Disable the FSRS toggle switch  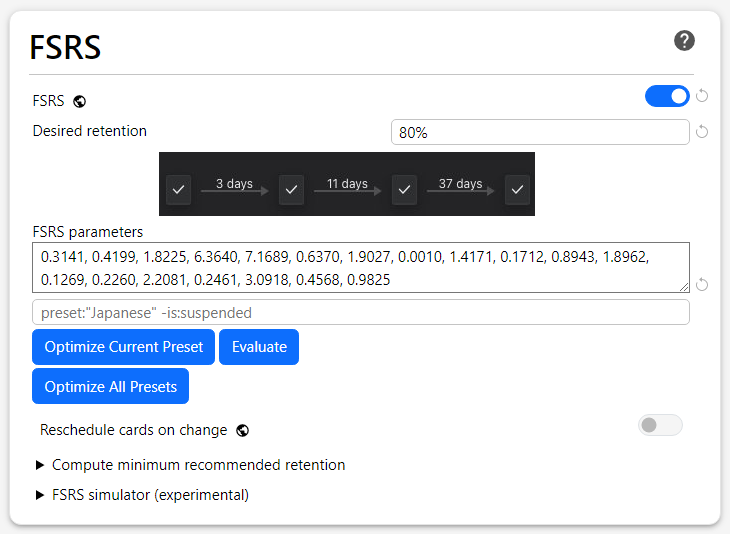click(667, 96)
